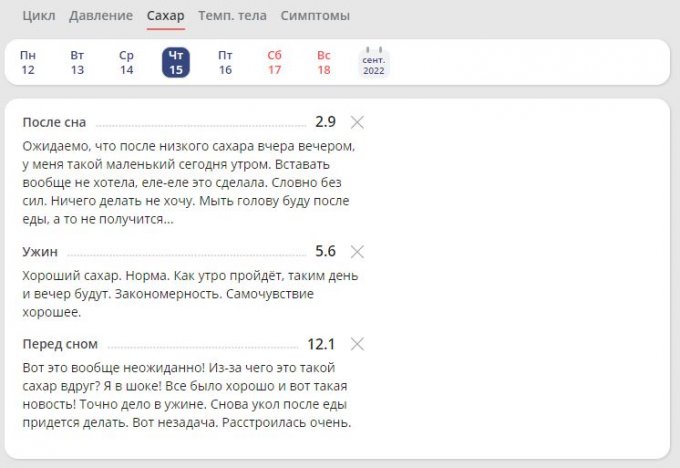Open the Давление tab
The height and width of the screenshot is (468, 680).
(x=101, y=16)
